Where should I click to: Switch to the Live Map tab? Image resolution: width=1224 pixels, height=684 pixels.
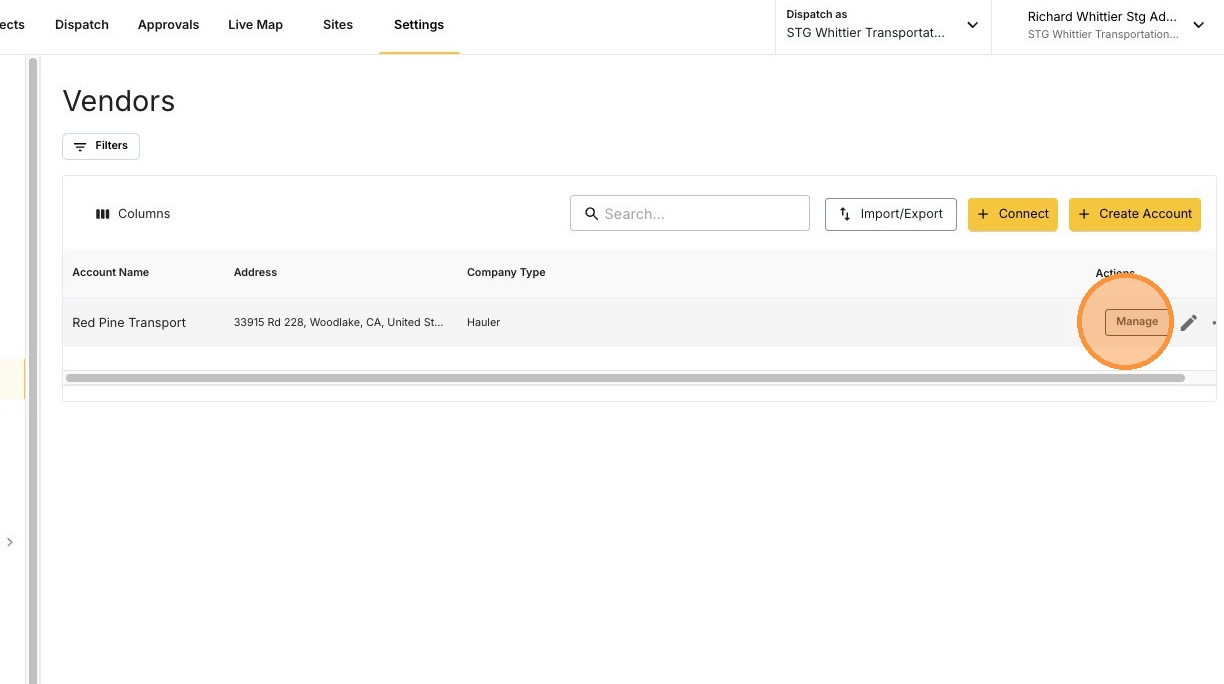[x=255, y=25]
